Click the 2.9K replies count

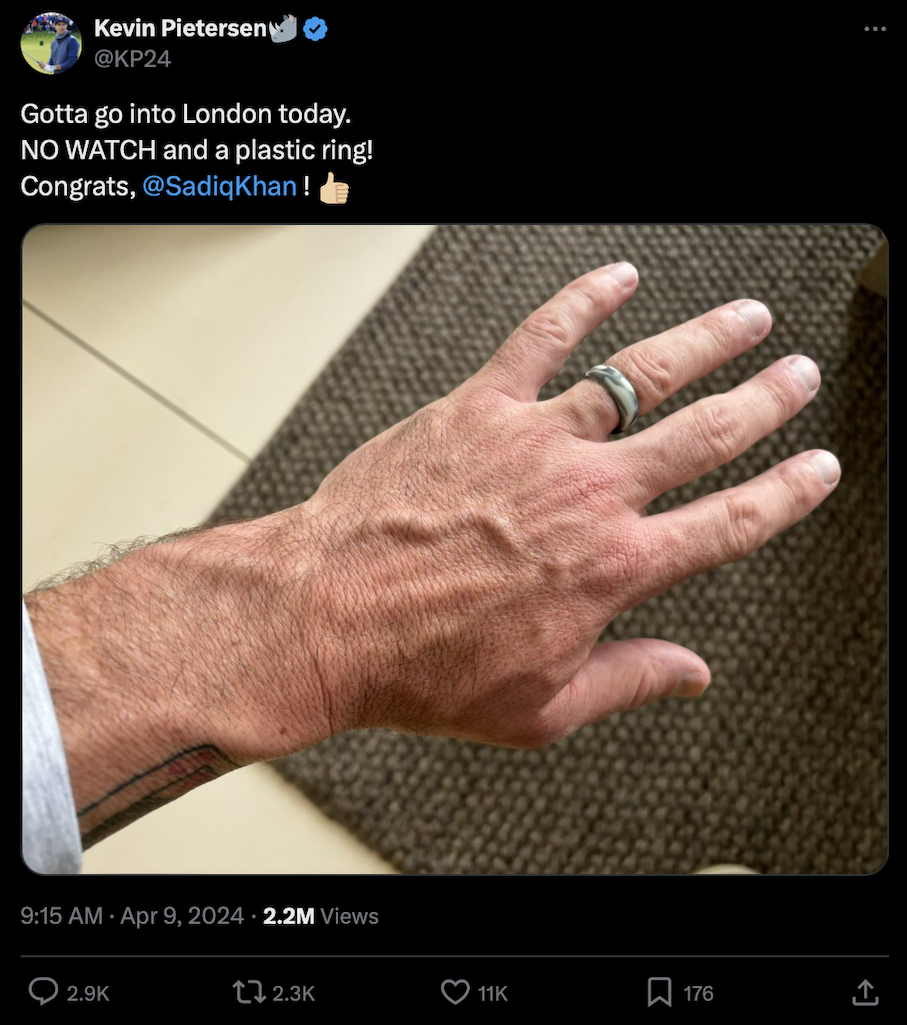tap(88, 994)
